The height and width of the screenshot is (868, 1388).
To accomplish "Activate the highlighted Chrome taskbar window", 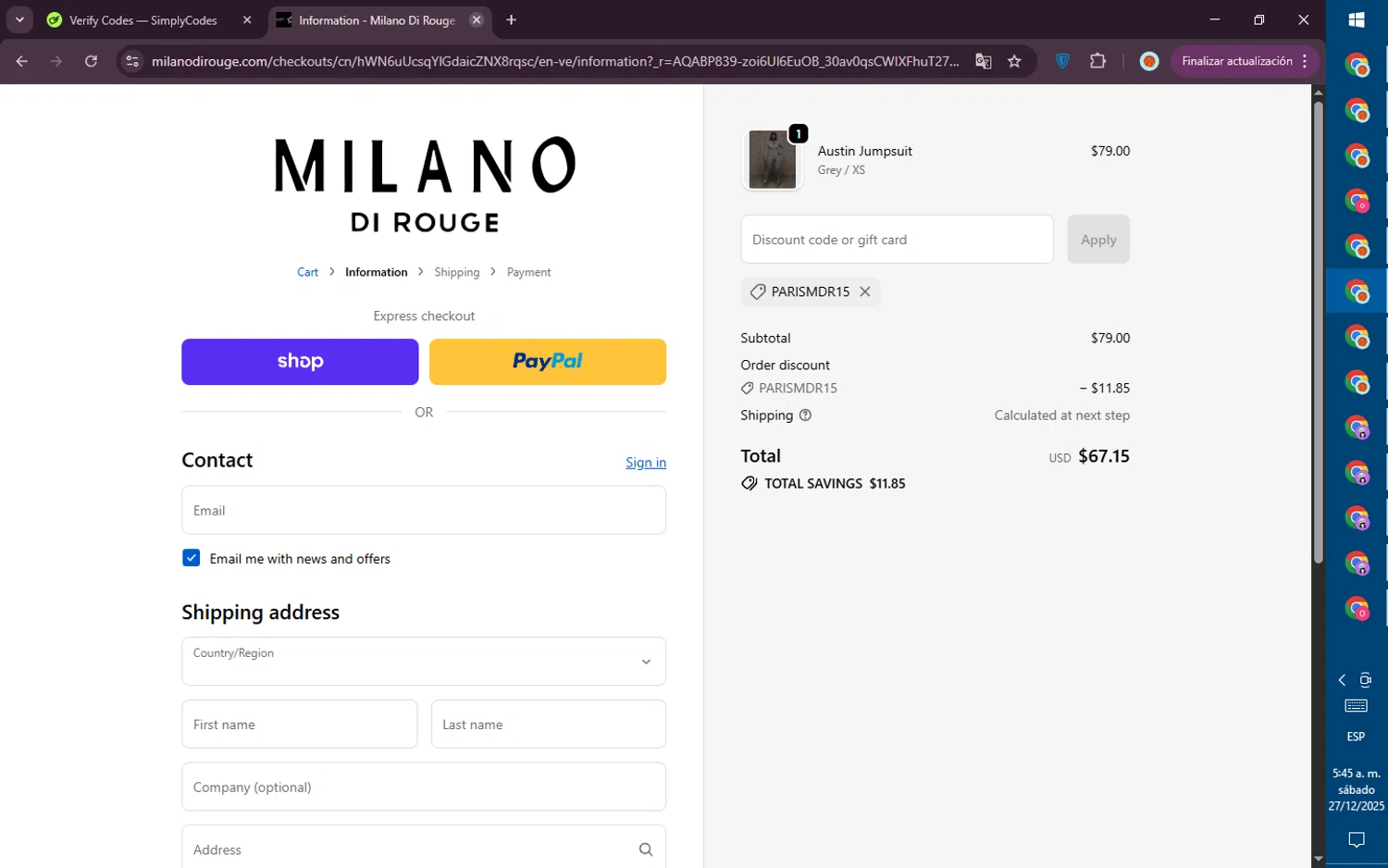I will point(1357,291).
